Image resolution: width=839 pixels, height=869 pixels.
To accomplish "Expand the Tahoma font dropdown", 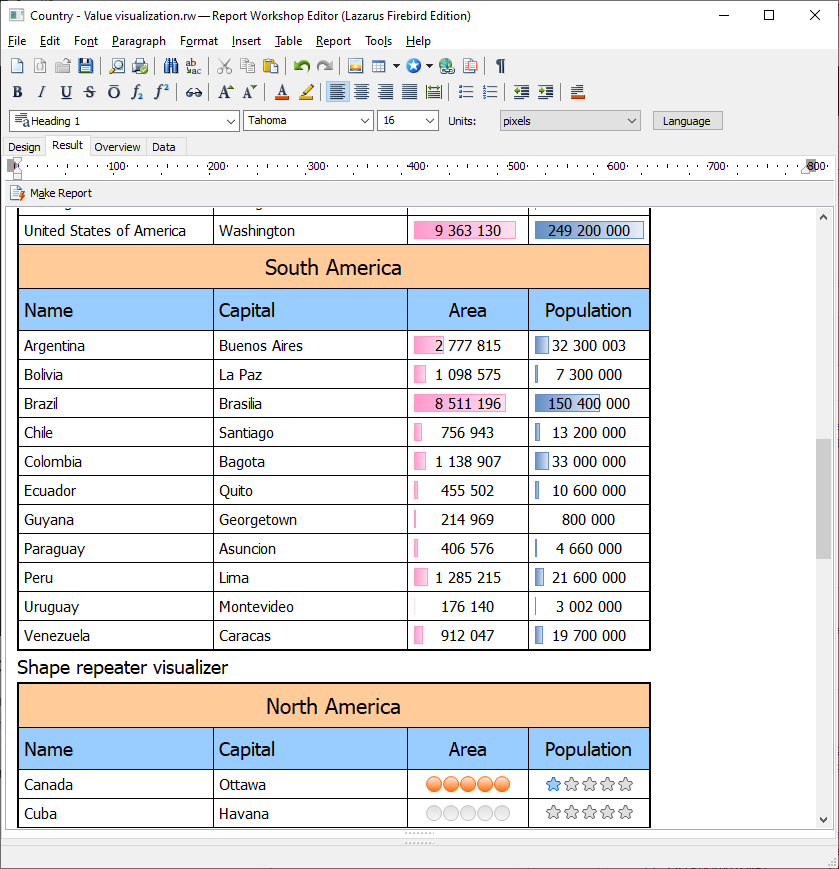I will click(x=364, y=121).
